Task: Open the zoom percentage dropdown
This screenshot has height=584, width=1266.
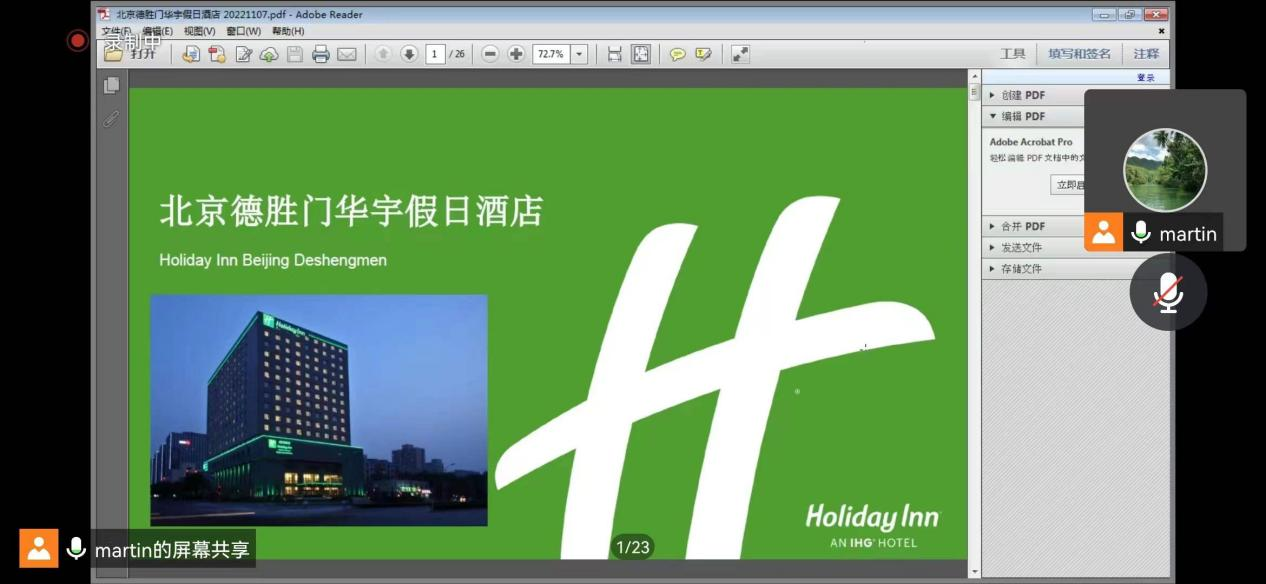Action: pos(579,54)
